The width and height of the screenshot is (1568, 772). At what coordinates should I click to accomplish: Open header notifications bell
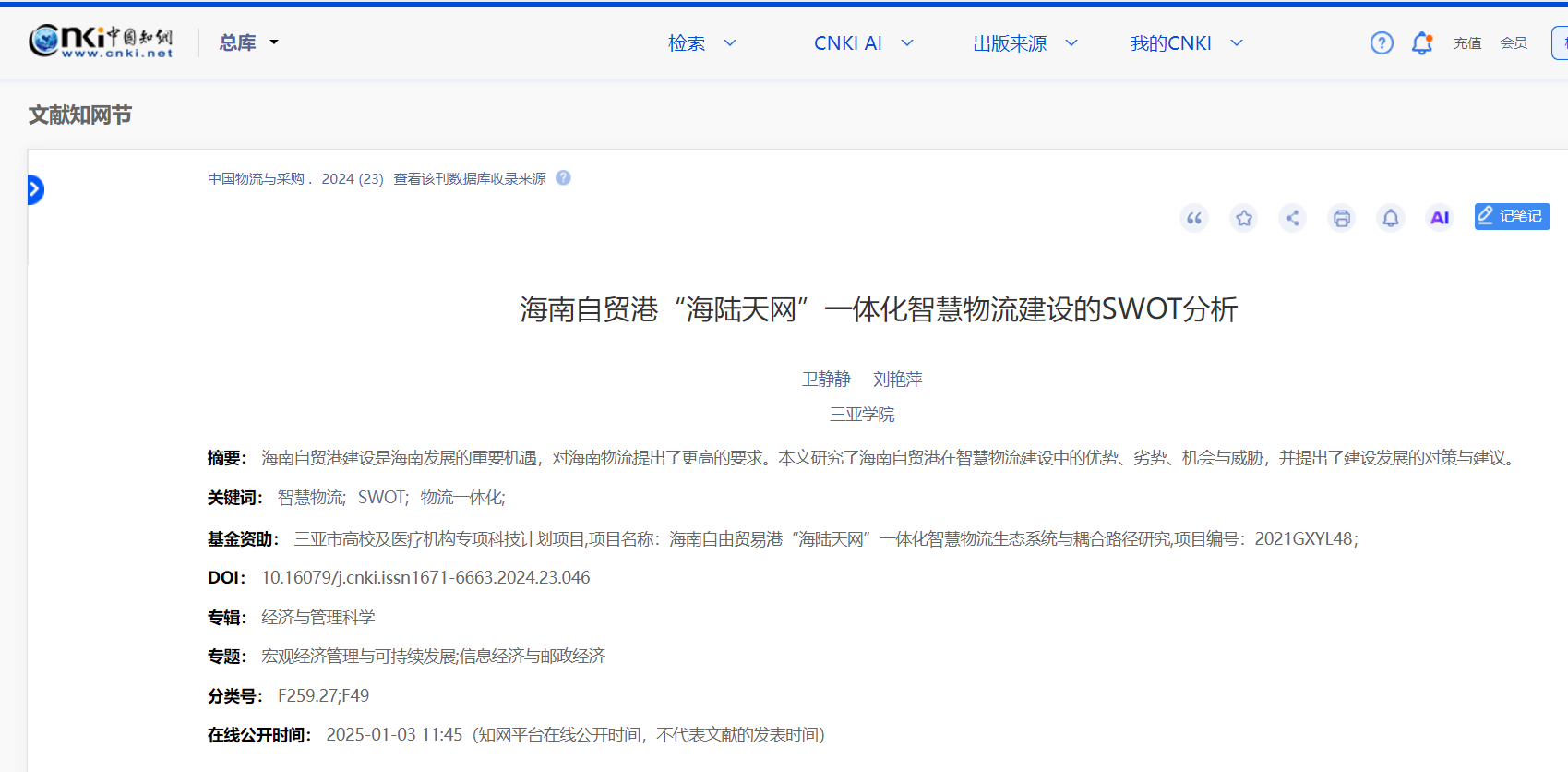click(x=1421, y=43)
